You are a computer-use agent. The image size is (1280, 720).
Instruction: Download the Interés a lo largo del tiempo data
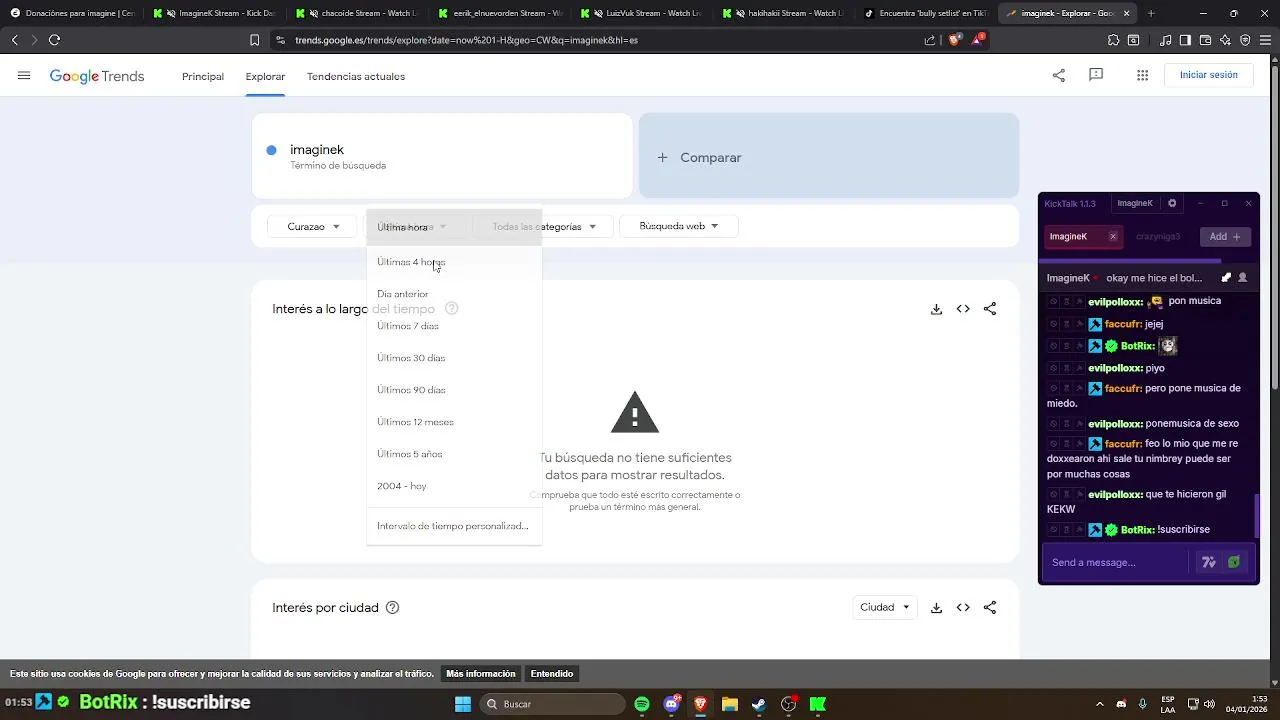point(936,309)
